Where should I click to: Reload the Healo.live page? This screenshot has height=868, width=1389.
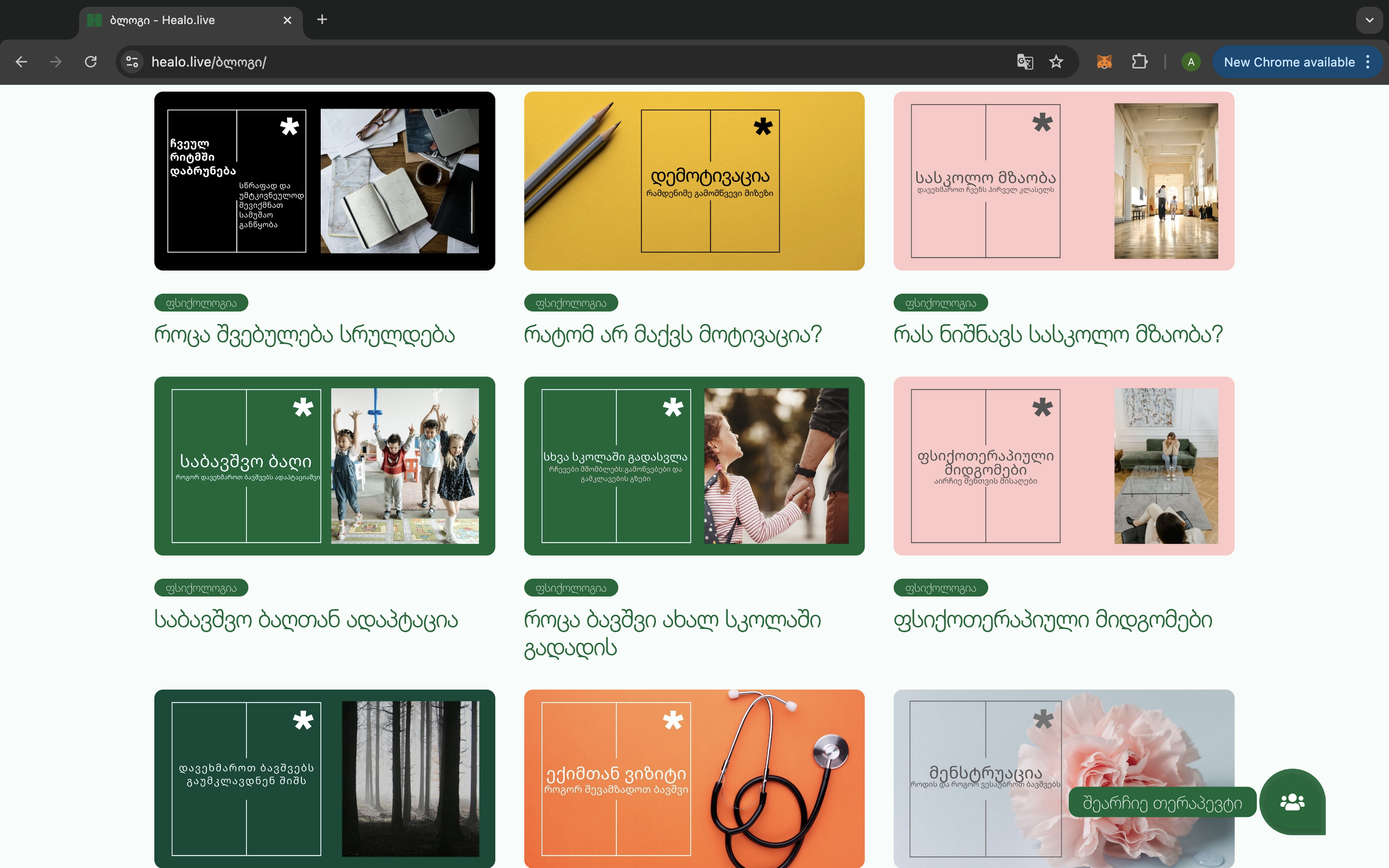pos(91,62)
